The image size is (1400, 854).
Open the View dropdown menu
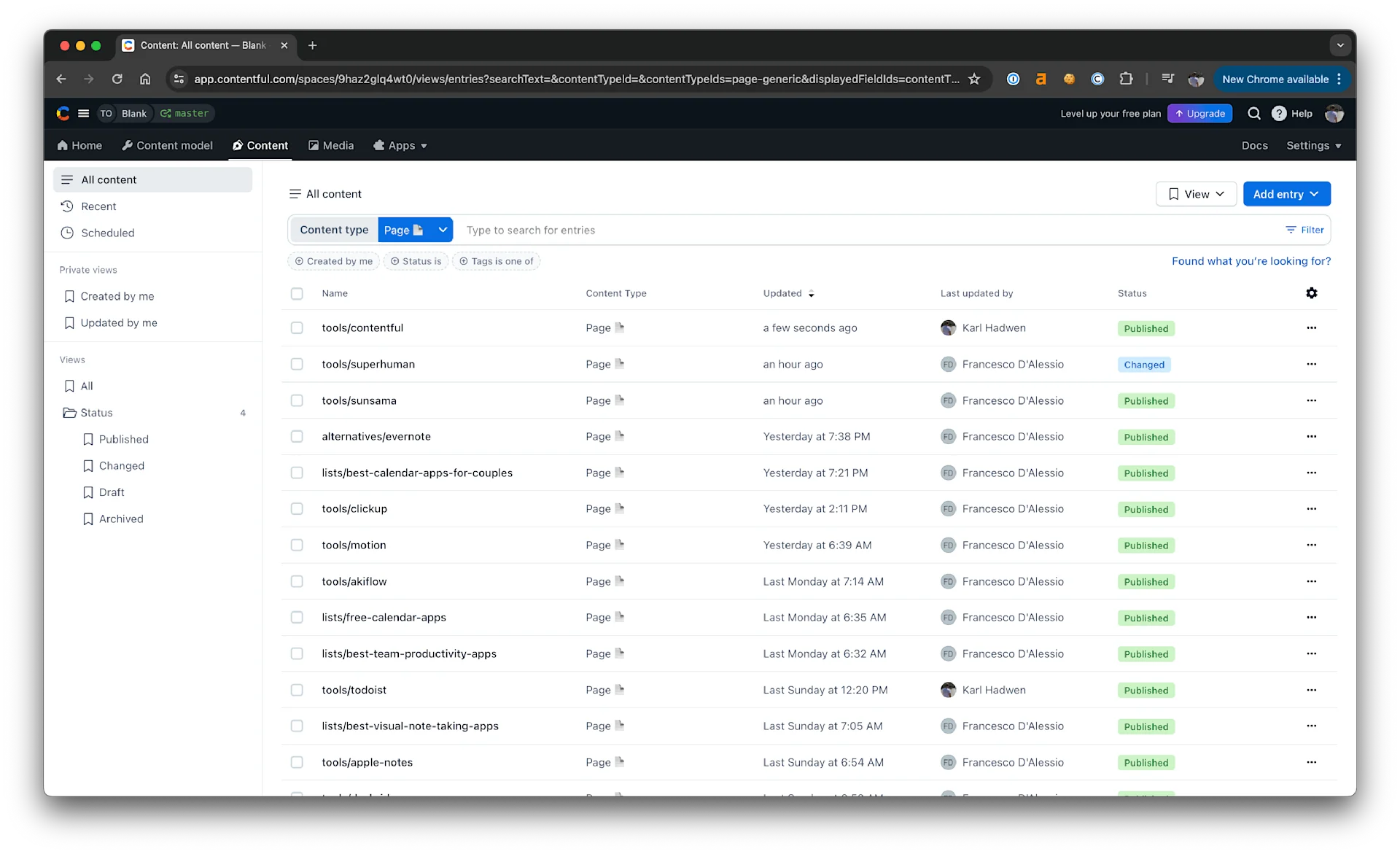pyautogui.click(x=1196, y=194)
